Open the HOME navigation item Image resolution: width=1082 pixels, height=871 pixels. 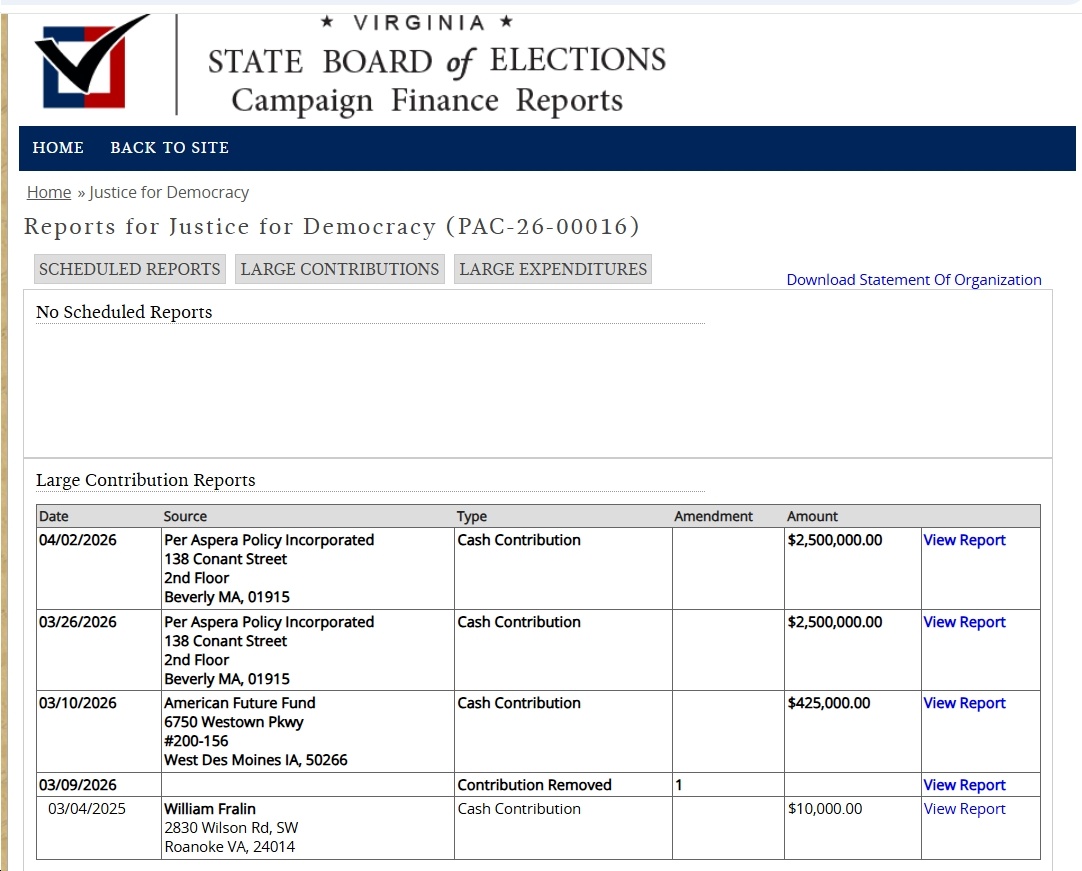point(58,148)
